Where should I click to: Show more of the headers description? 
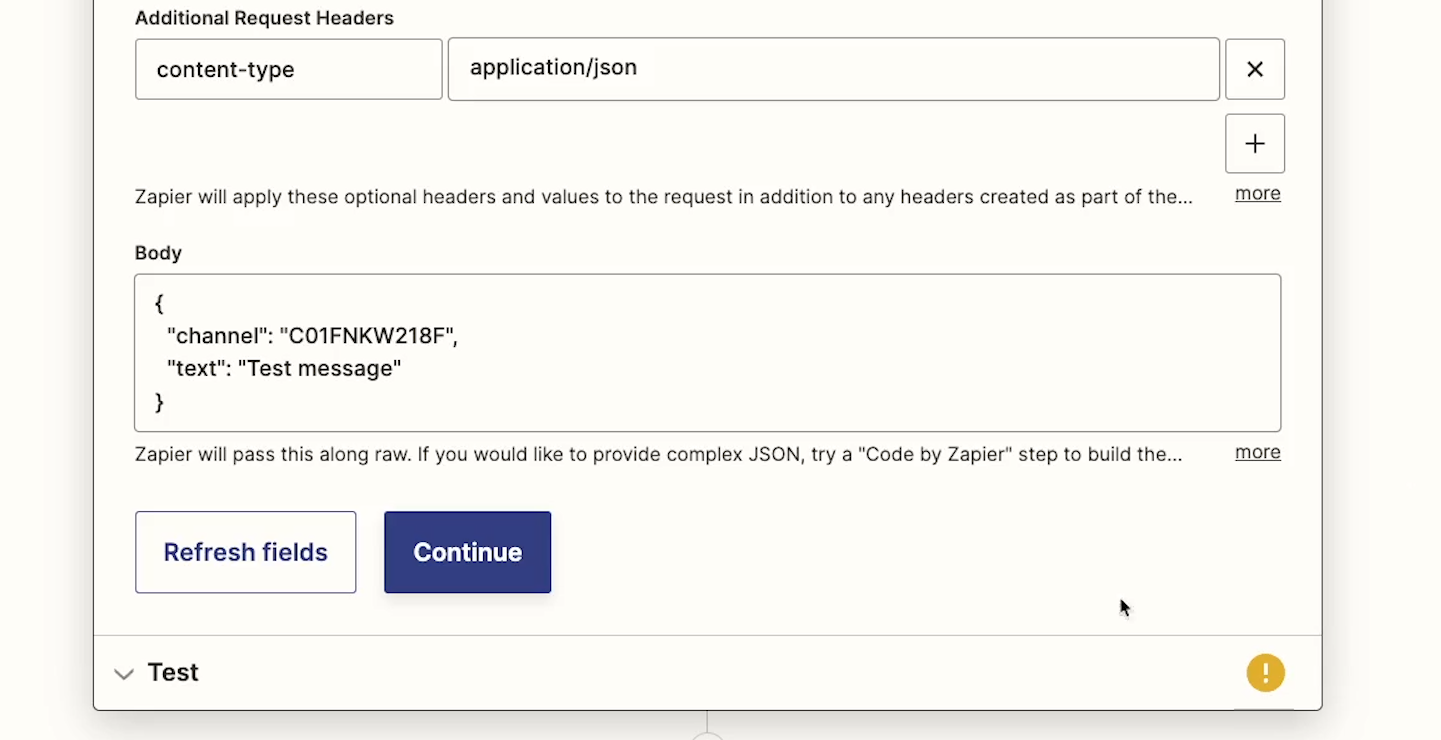1257,194
